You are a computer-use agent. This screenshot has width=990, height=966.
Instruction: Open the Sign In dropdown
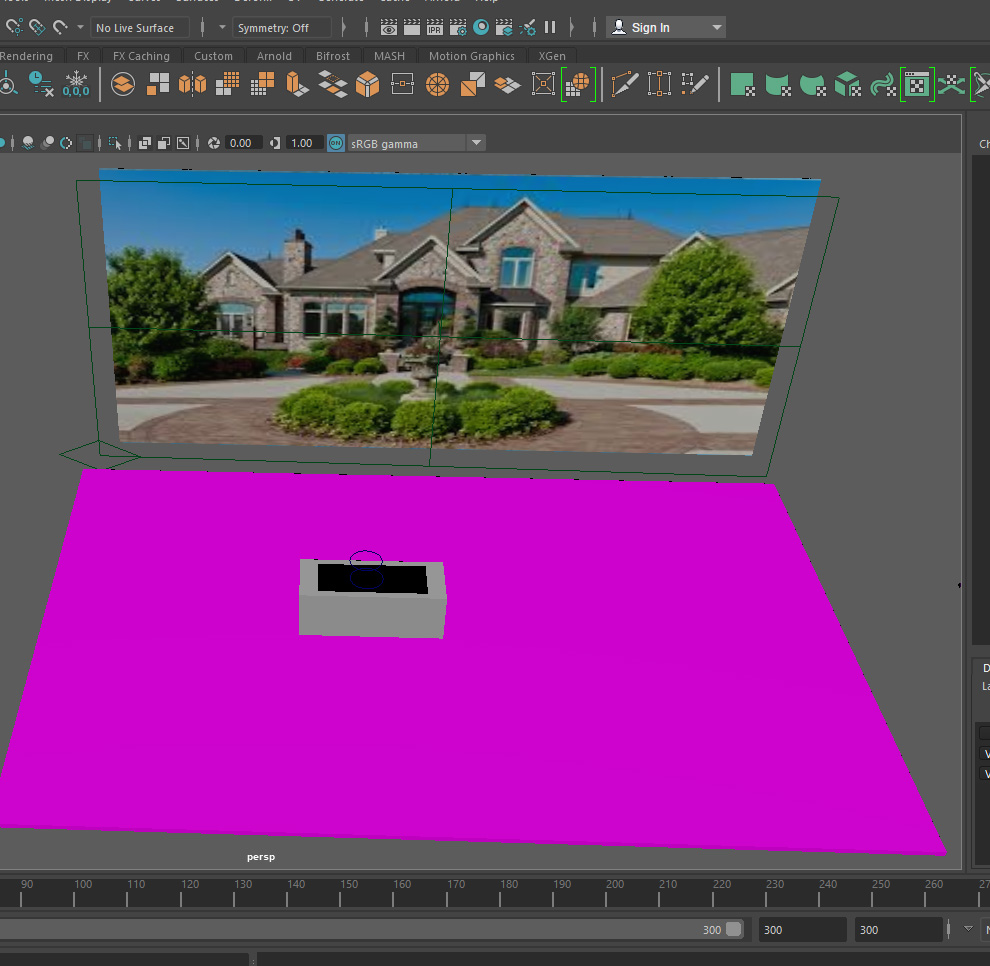pos(717,27)
